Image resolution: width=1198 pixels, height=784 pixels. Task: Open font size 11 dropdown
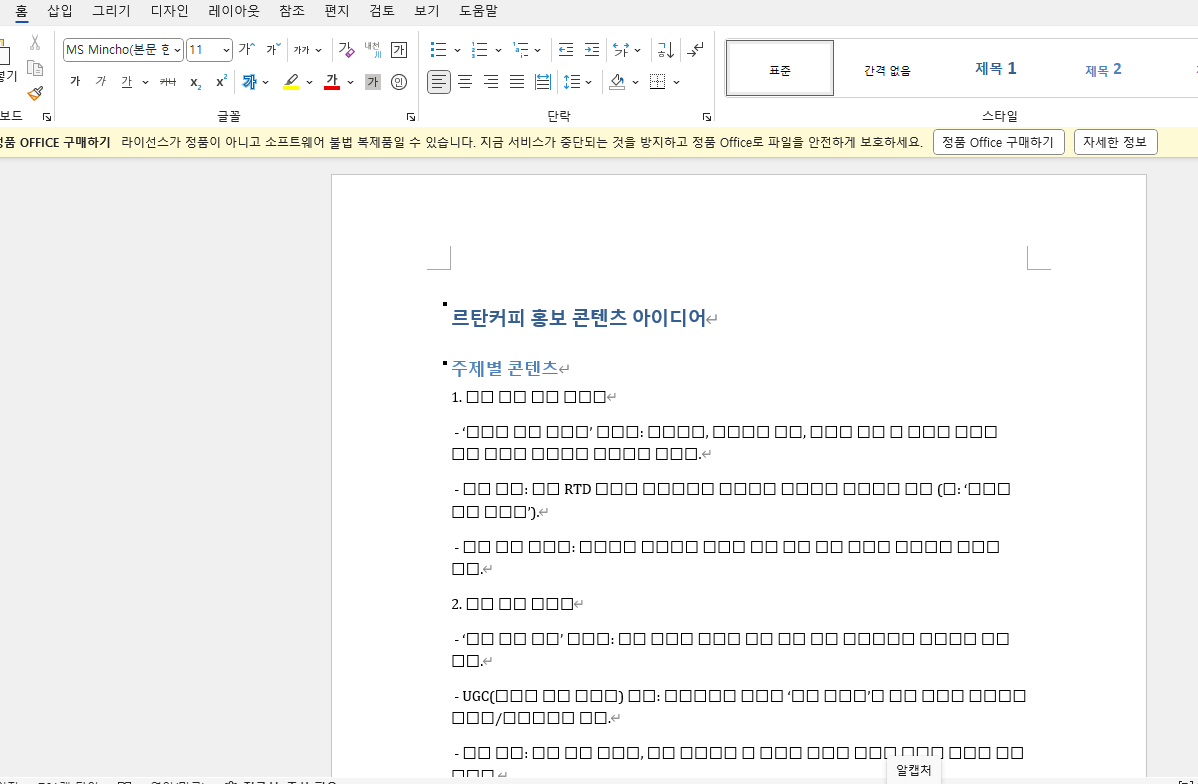point(226,50)
